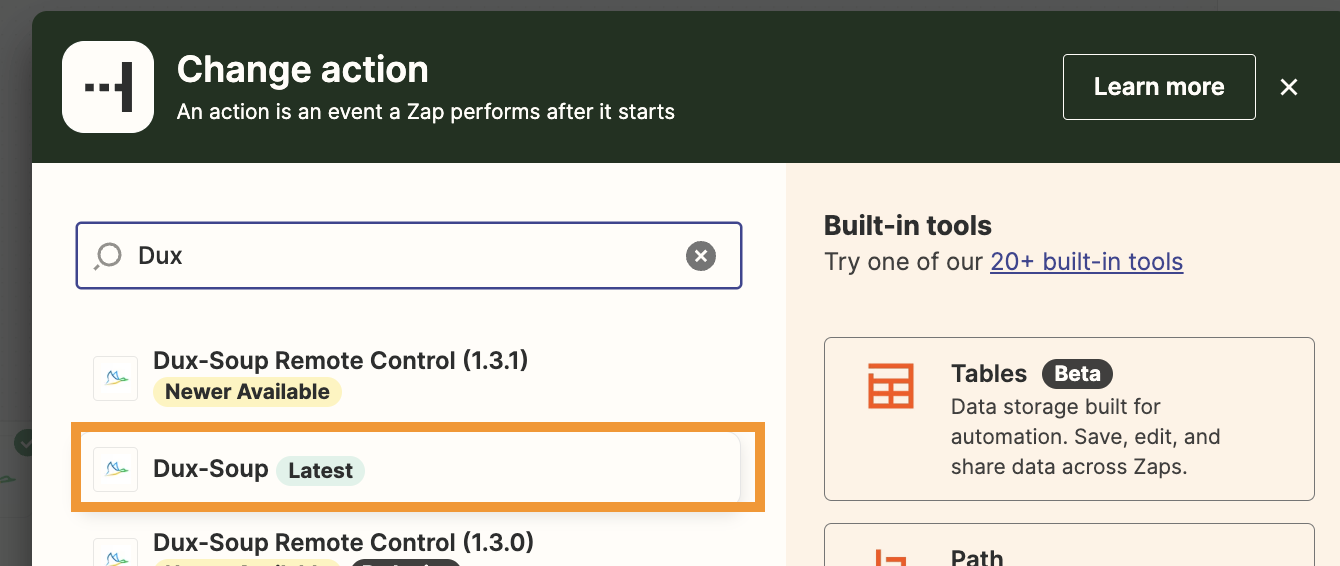This screenshot has width=1340, height=566.
Task: Click the Beta badge next to Tables
Action: tap(1077, 374)
